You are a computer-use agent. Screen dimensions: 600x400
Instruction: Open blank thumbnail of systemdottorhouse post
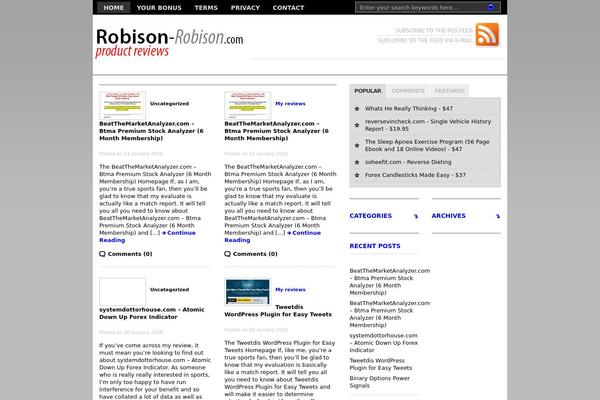122,291
